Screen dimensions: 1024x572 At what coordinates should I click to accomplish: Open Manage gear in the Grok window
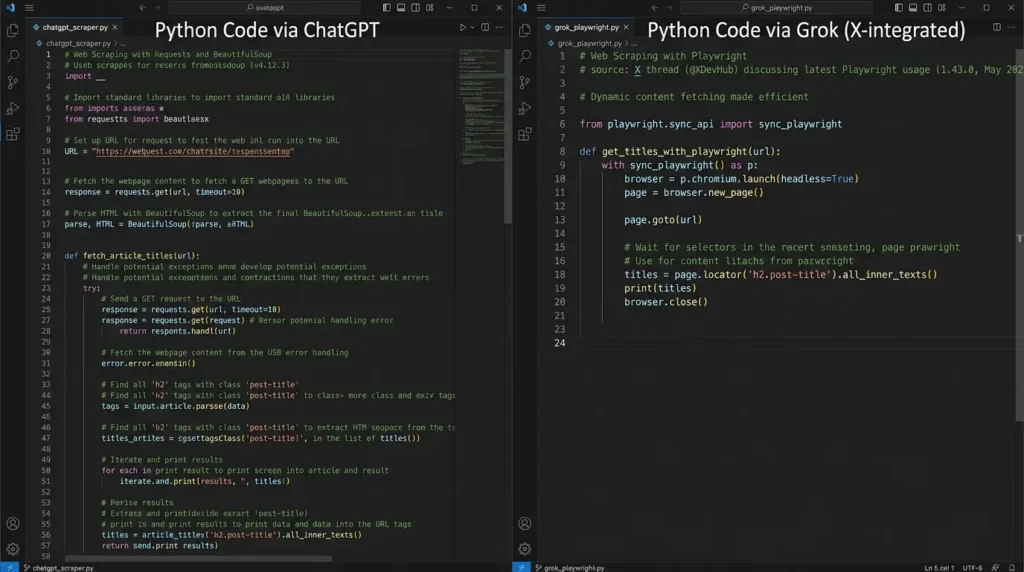point(524,549)
